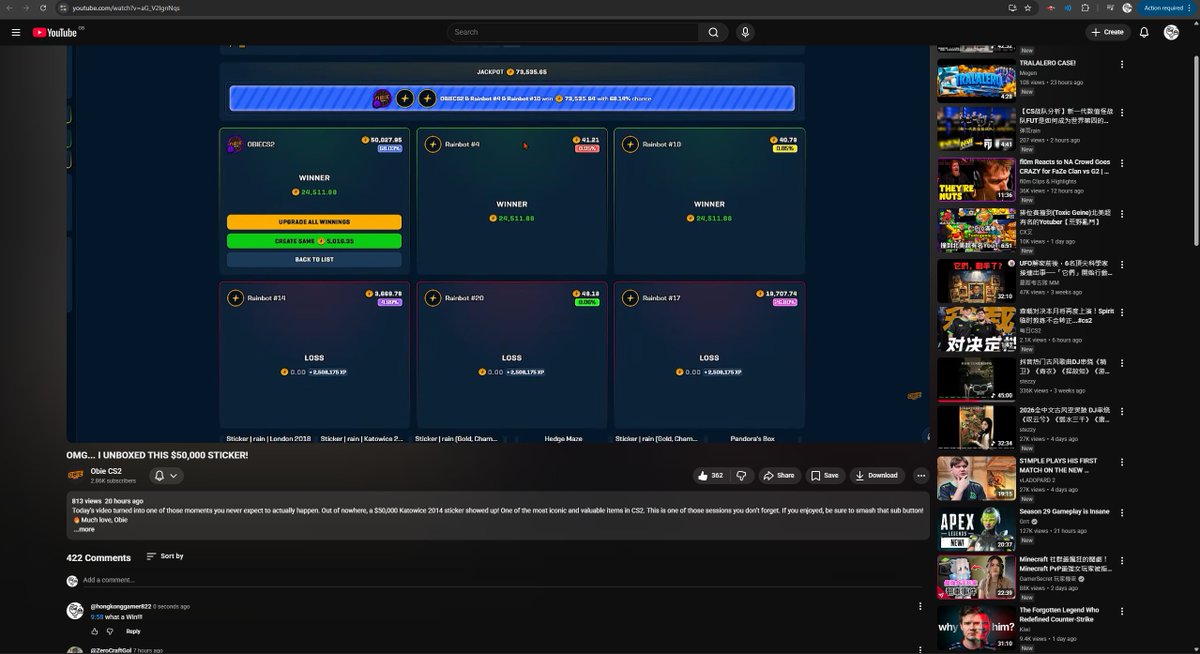Screen dimensions: 1200x654
Task: Click the OBIECS2 winner card in the video
Action: point(314,201)
